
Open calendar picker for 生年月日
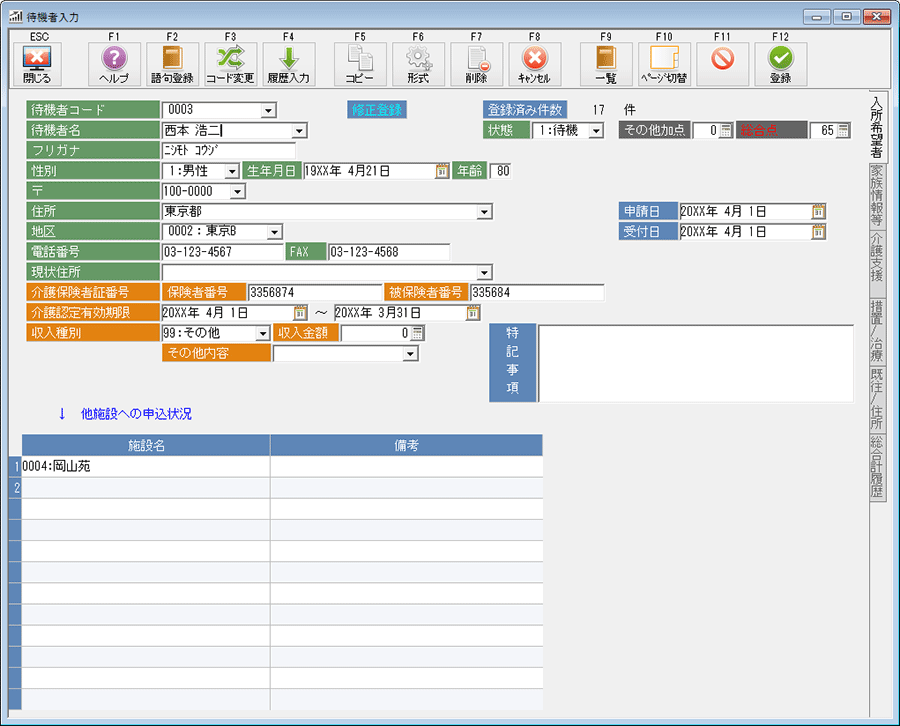441,171
